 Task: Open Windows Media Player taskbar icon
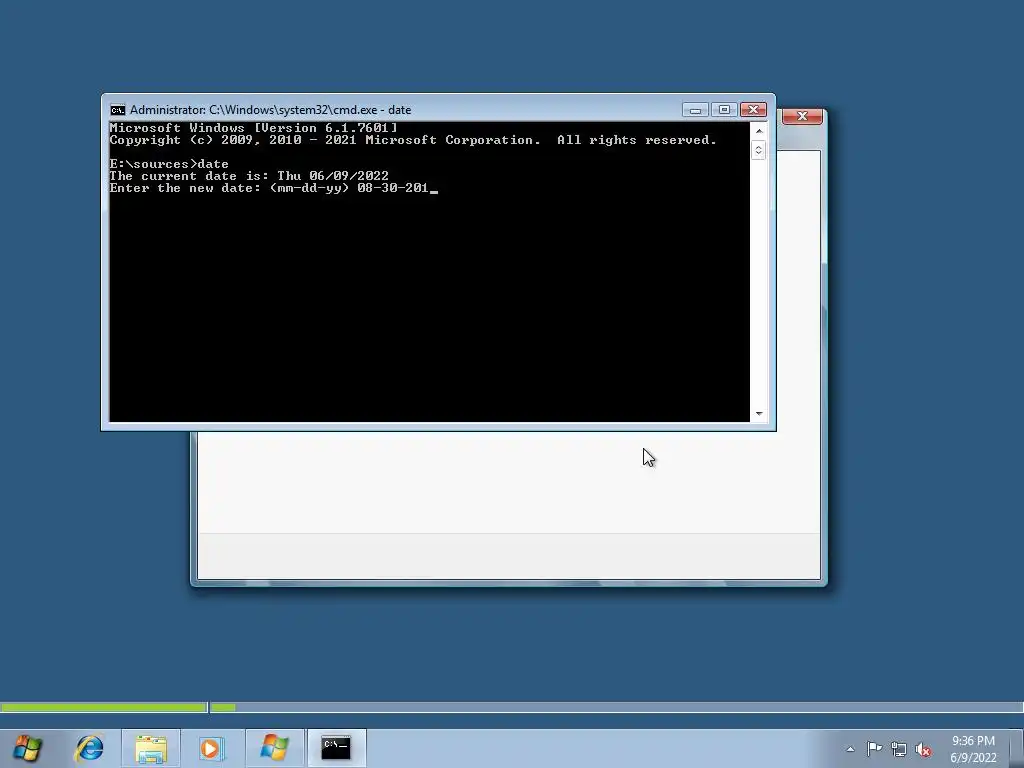[211, 748]
